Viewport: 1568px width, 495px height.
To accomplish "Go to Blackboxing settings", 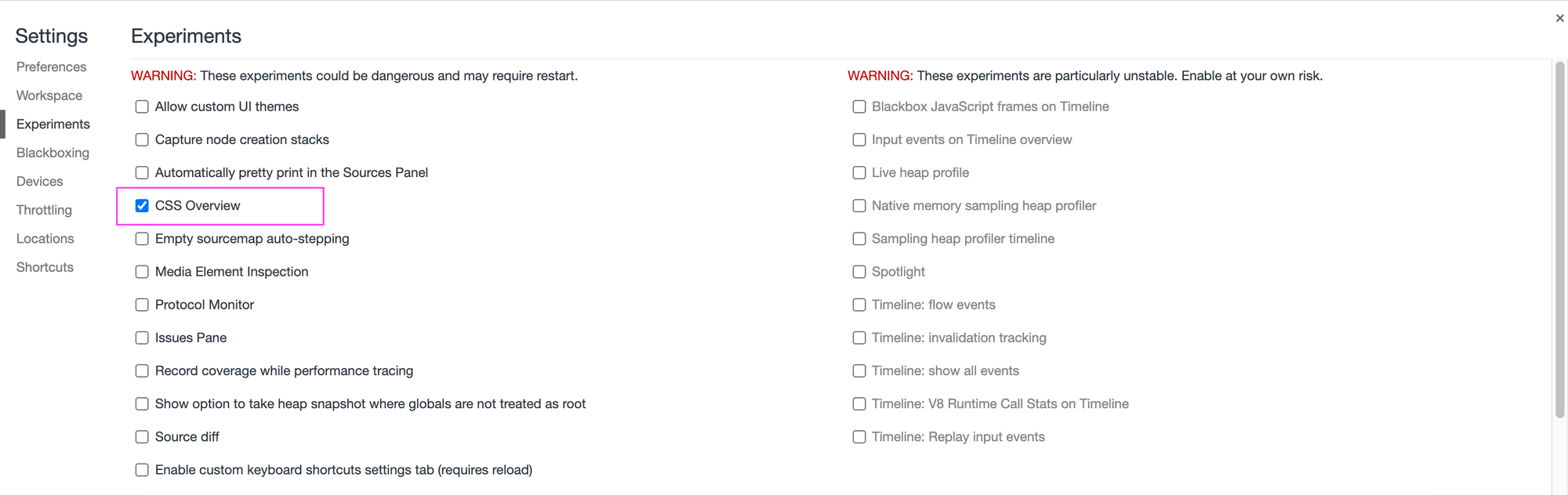I will coord(53,153).
